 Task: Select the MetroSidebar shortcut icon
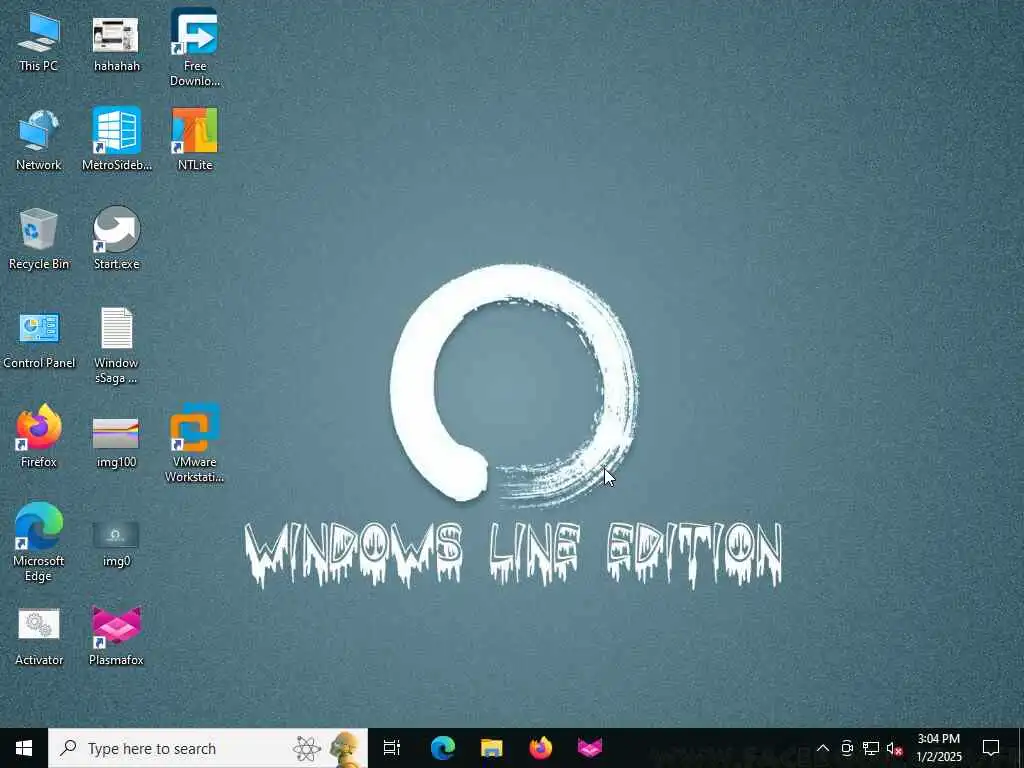(x=116, y=140)
